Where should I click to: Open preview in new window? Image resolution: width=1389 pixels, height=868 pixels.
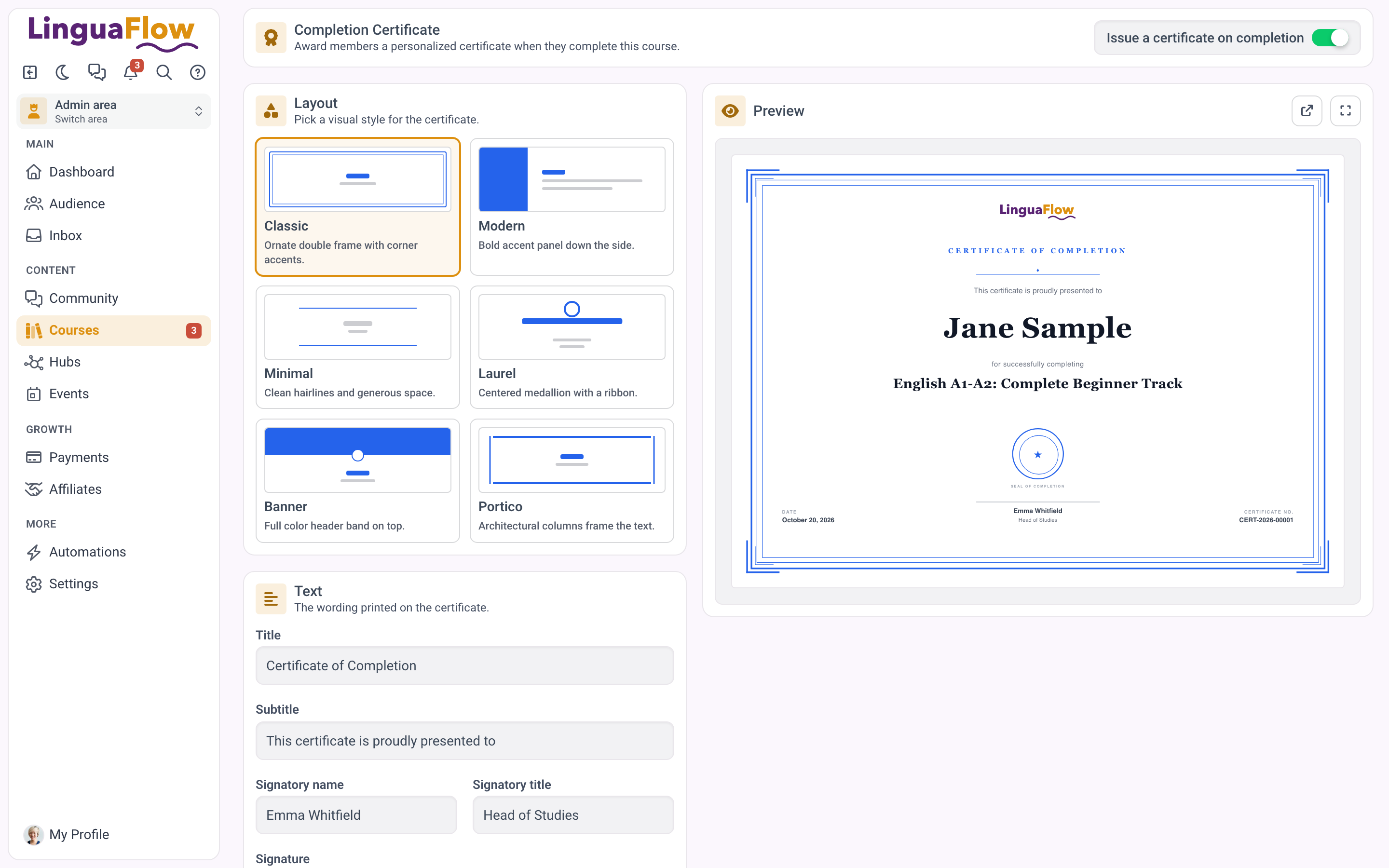point(1307,111)
